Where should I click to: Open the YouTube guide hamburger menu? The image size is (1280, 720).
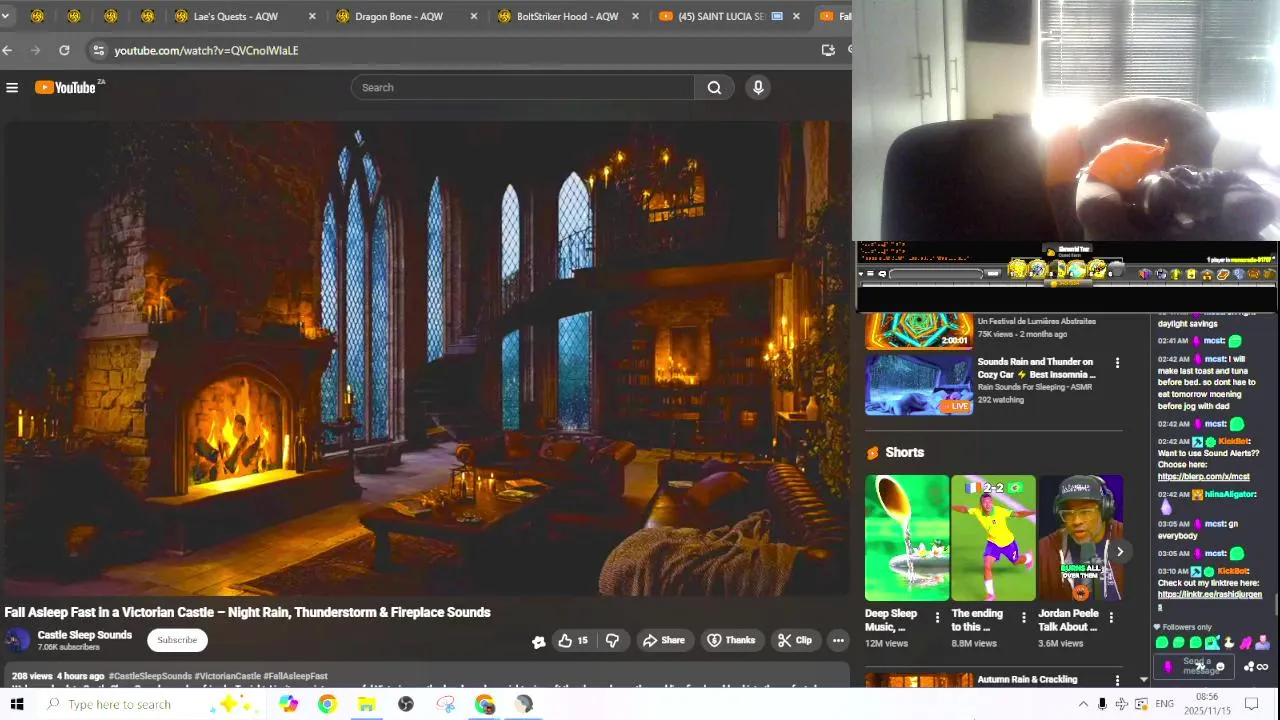tap(12, 88)
